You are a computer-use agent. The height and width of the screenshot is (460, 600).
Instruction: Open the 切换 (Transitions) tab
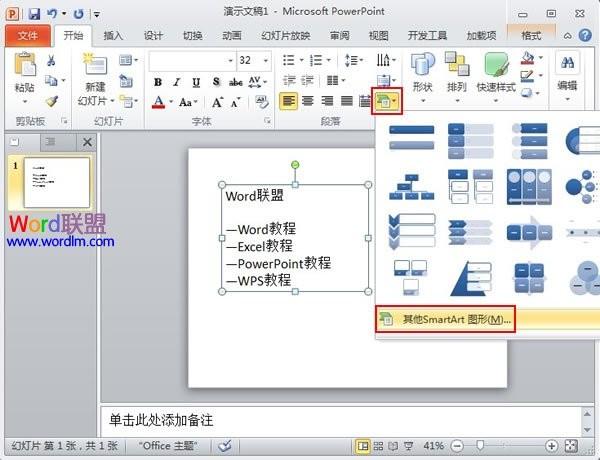tap(192, 36)
